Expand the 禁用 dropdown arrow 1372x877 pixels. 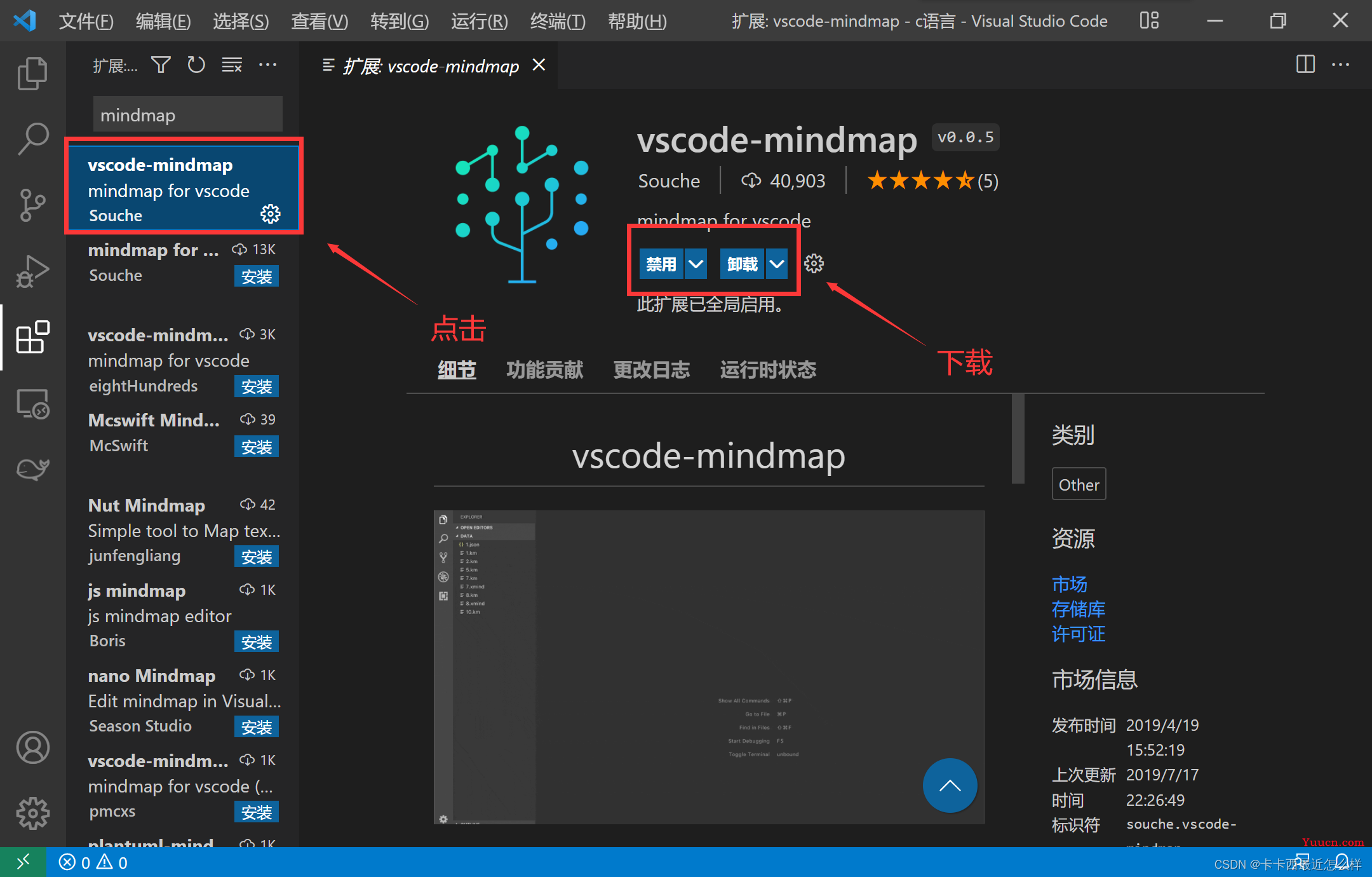click(x=696, y=264)
